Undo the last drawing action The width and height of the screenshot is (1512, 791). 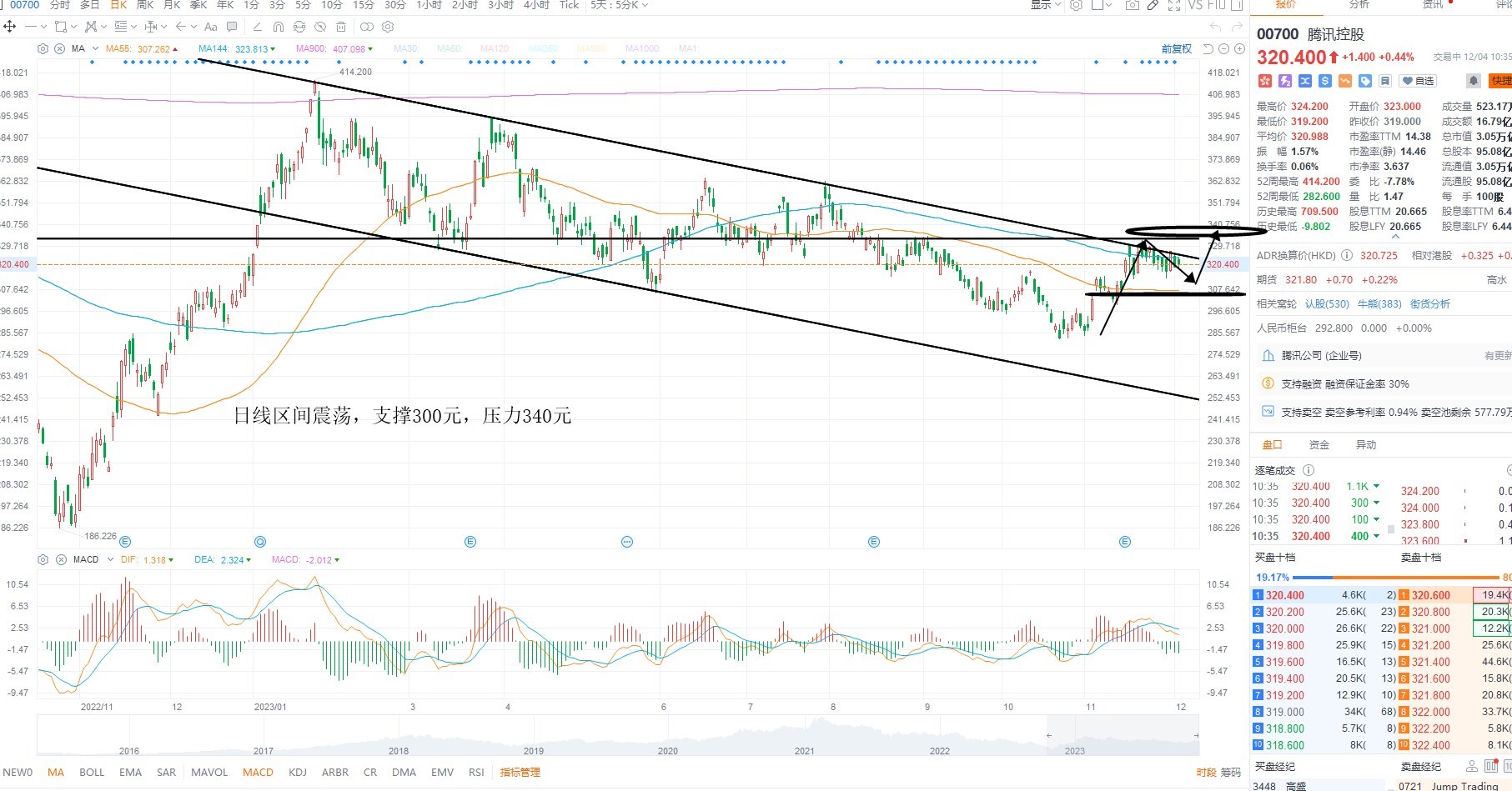tap(1215, 27)
